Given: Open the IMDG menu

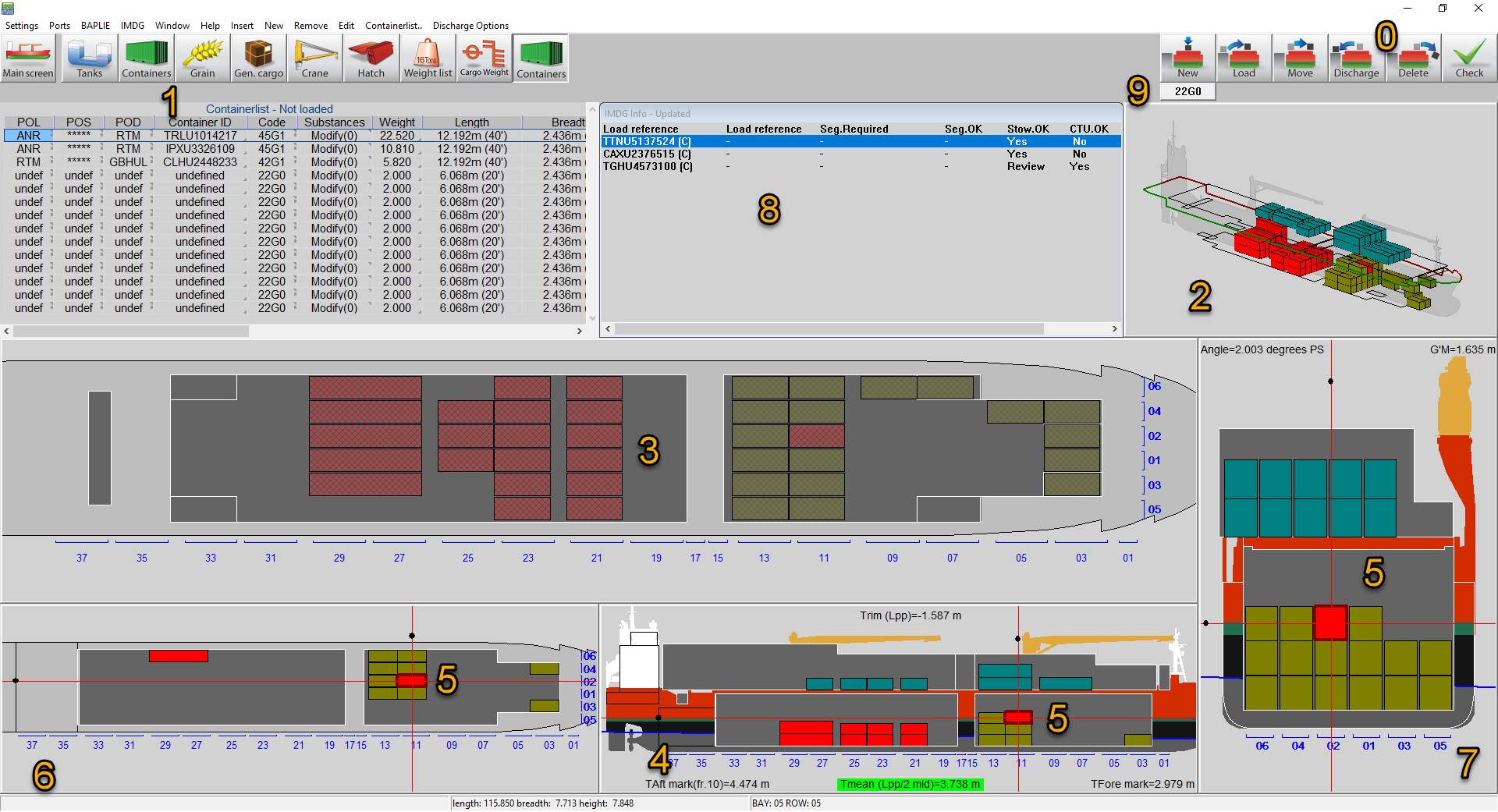Looking at the screenshot, I should click(x=133, y=26).
